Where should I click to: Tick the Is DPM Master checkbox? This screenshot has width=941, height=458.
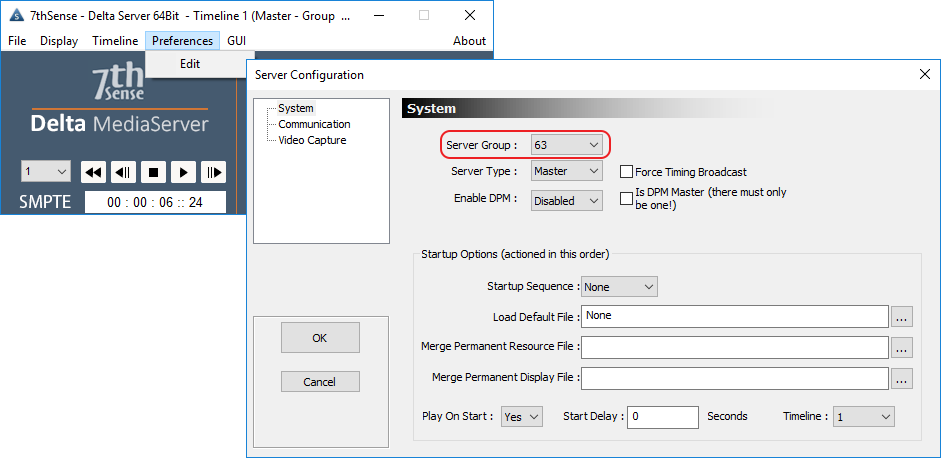click(627, 199)
